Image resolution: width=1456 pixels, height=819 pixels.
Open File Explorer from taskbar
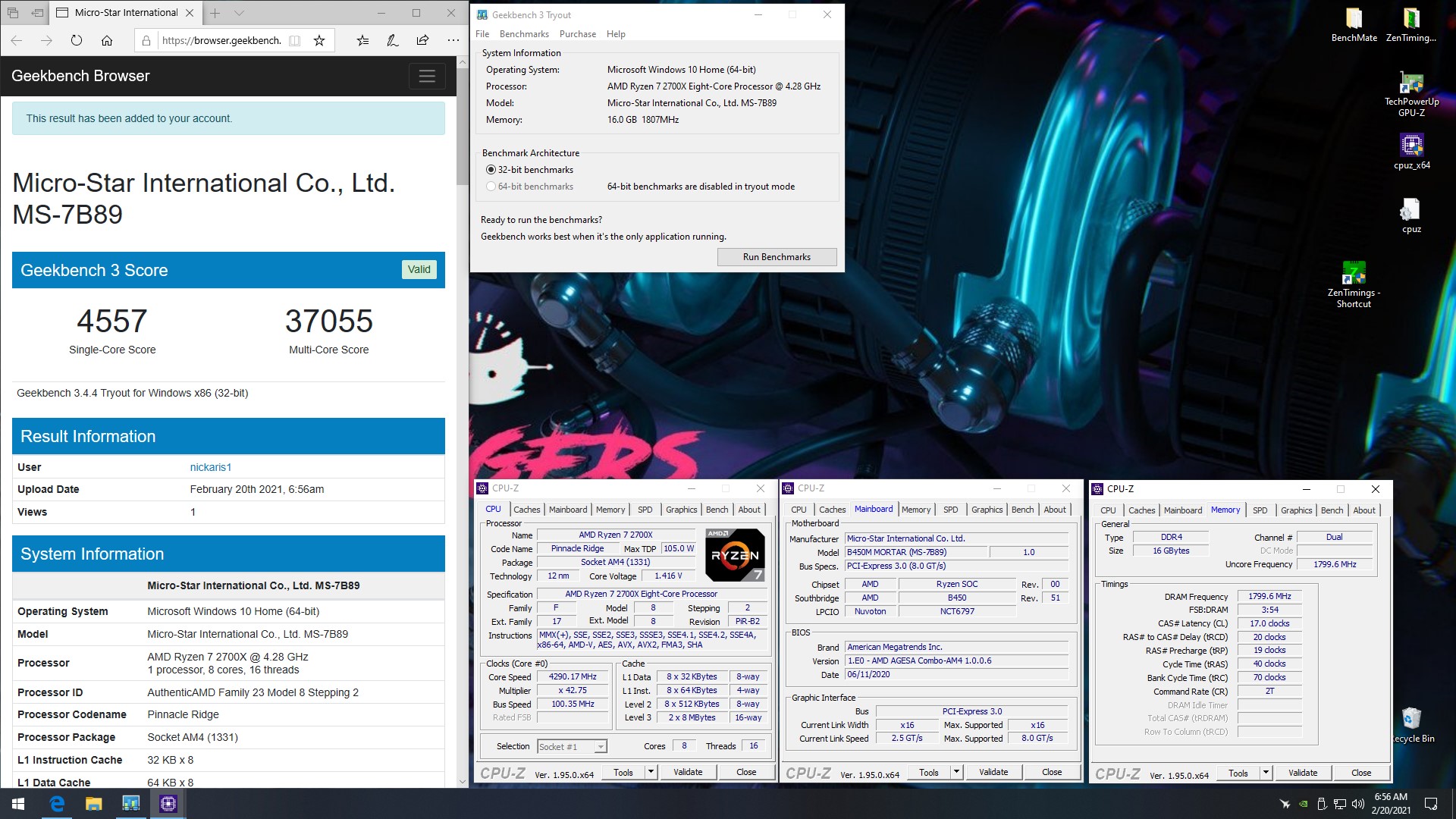(x=93, y=804)
